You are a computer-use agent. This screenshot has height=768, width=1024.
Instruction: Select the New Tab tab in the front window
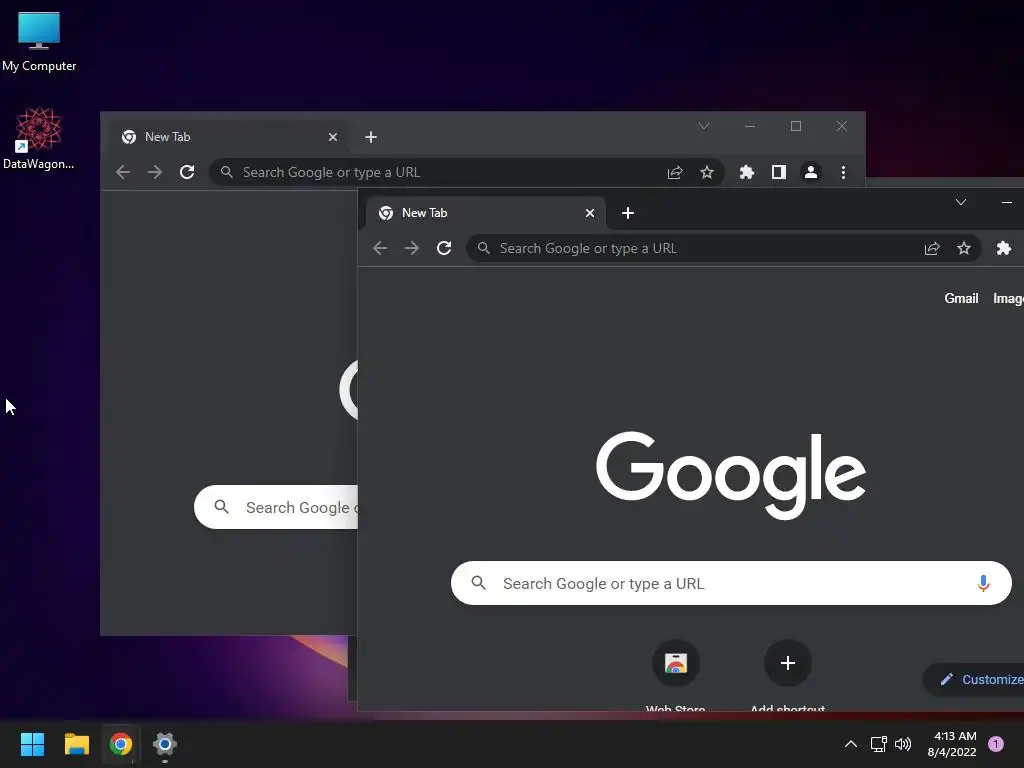[486, 213]
